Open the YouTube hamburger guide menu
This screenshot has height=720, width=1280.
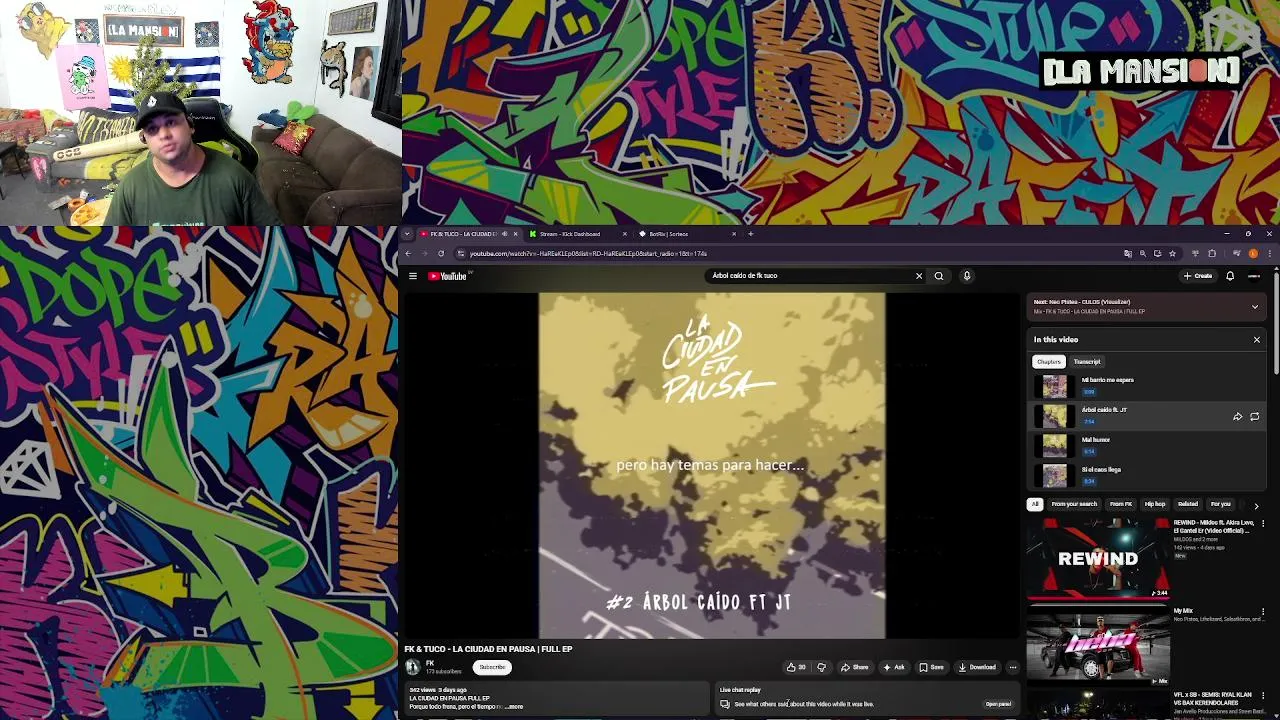click(413, 276)
